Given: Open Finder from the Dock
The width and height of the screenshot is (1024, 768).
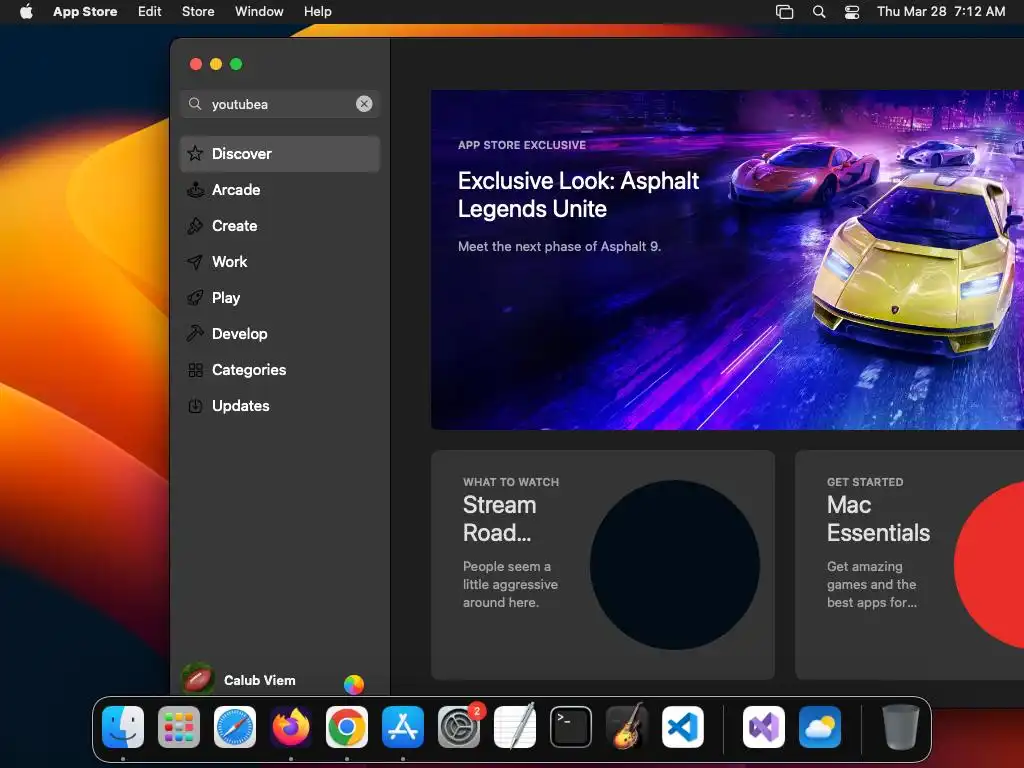Looking at the screenshot, I should 123,726.
